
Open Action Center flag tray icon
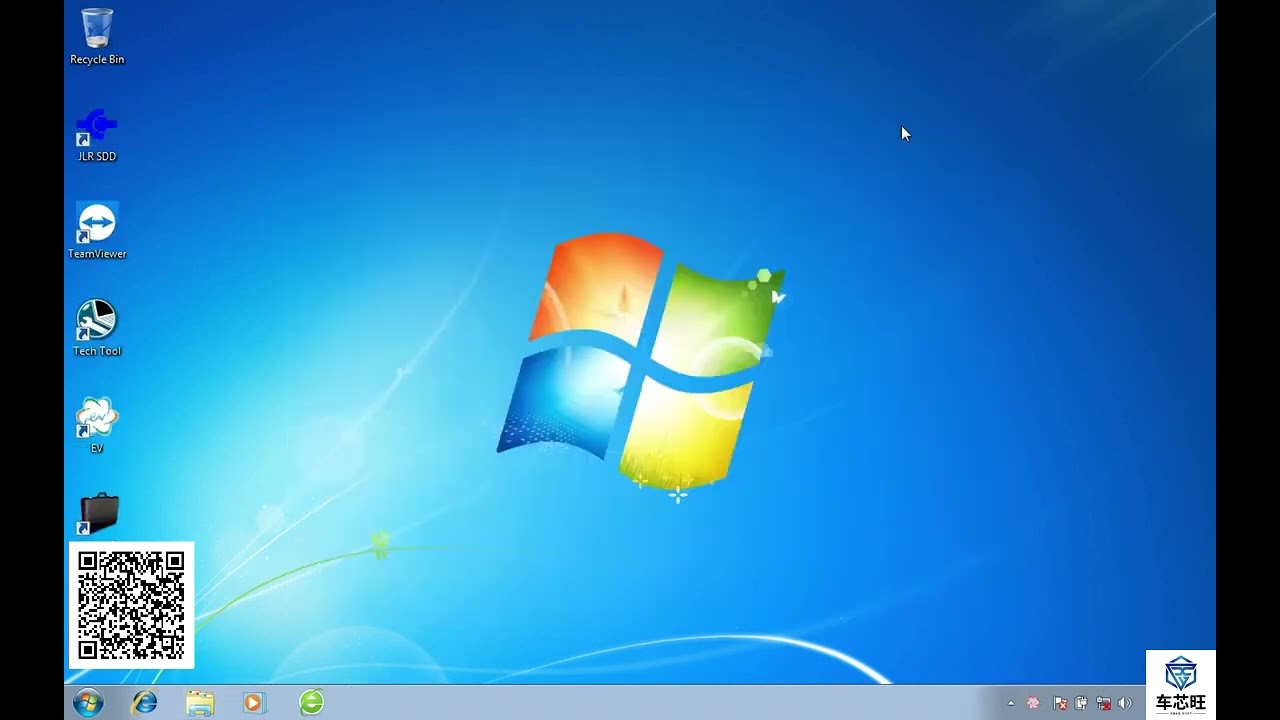[1060, 704]
